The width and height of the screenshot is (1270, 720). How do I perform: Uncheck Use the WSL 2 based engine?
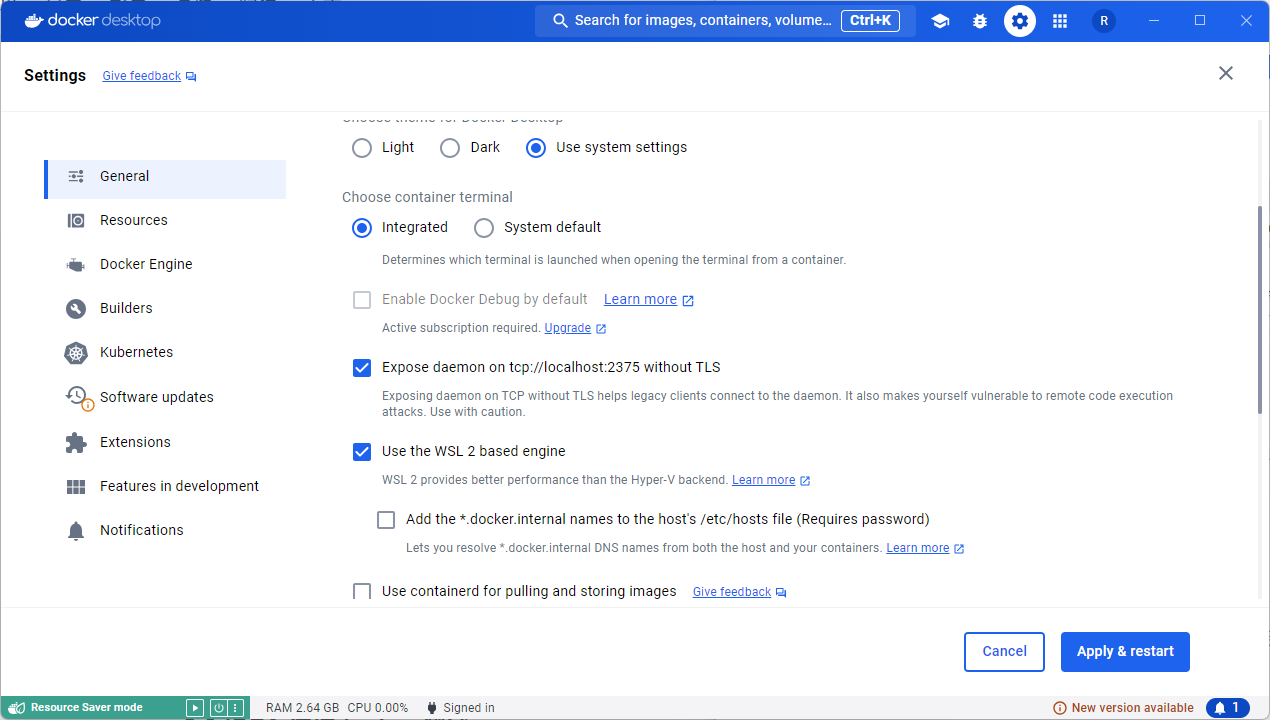coord(362,452)
